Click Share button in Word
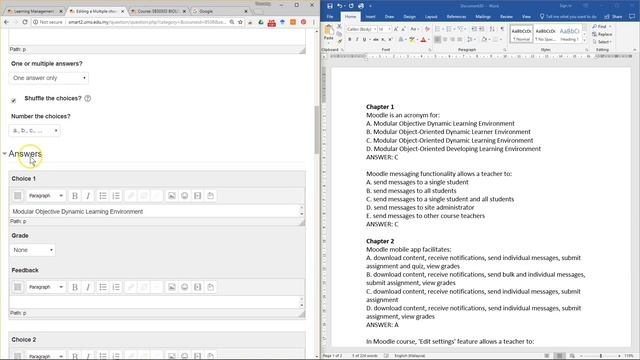Screen dimensions: 640x360 (613, 17)
